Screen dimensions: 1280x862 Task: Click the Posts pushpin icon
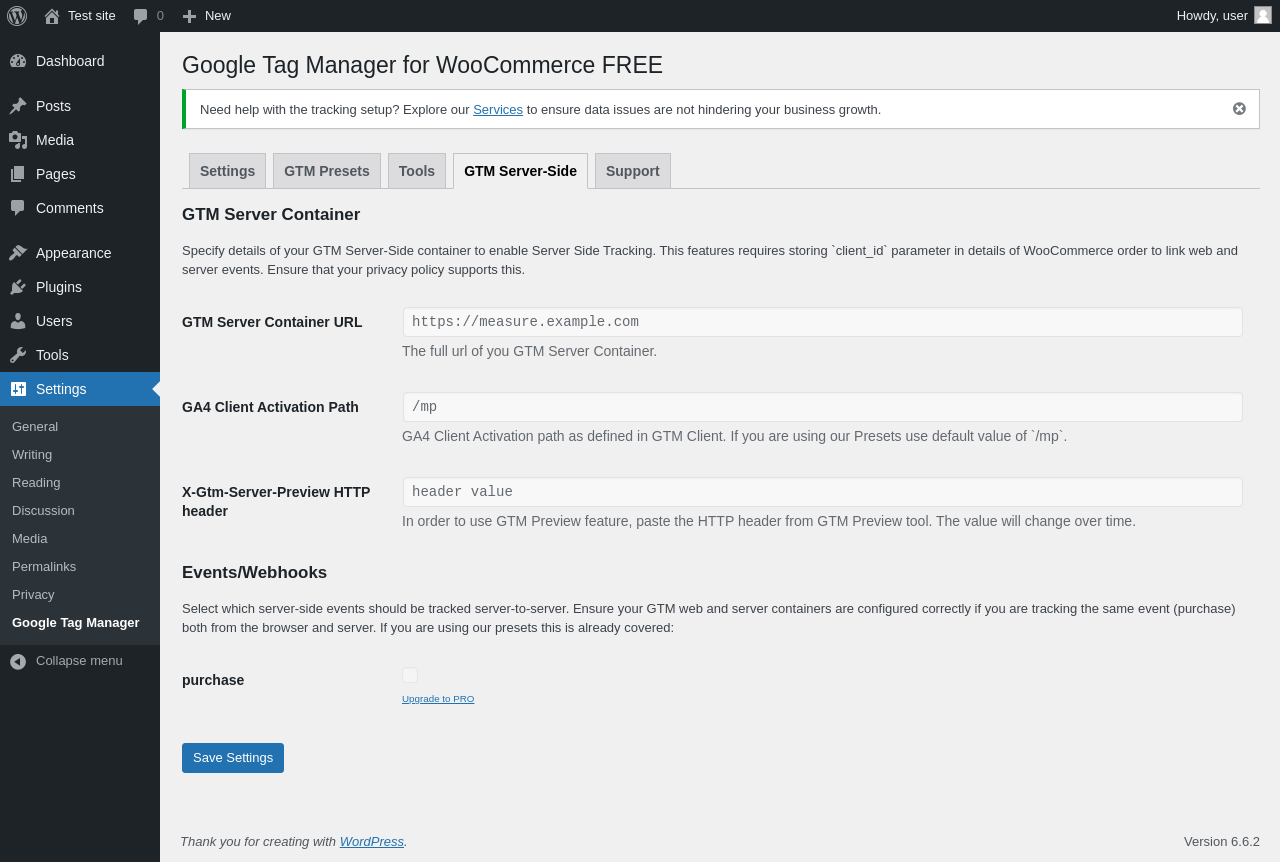click(18, 106)
